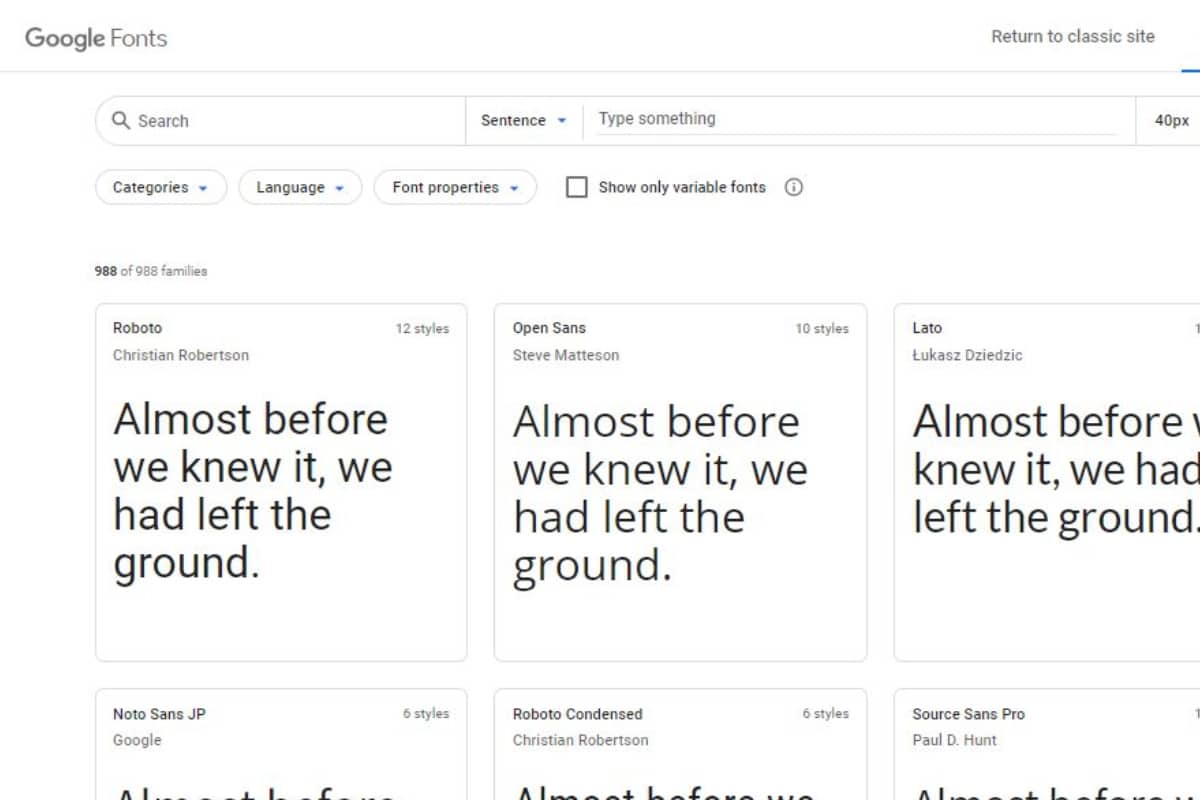This screenshot has width=1200, height=800.
Task: Open the Roboto font card
Action: point(281,482)
